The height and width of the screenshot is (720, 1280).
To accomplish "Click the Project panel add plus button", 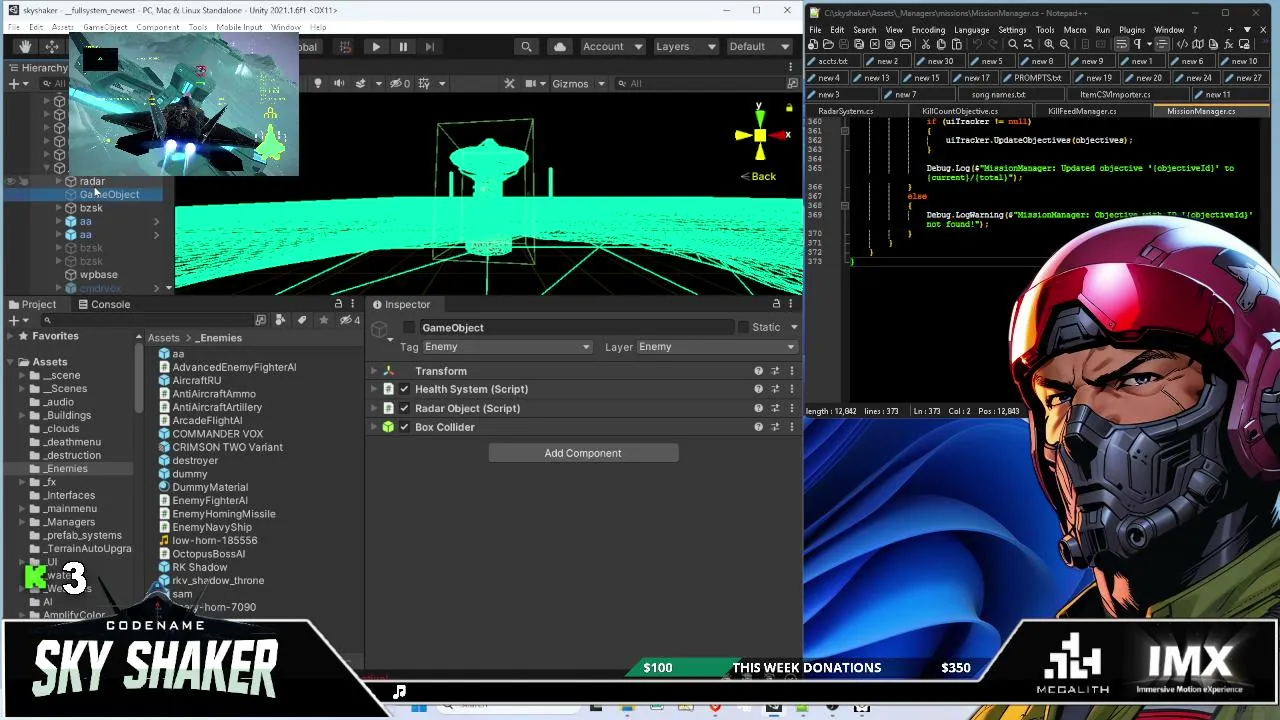I will tap(13, 320).
